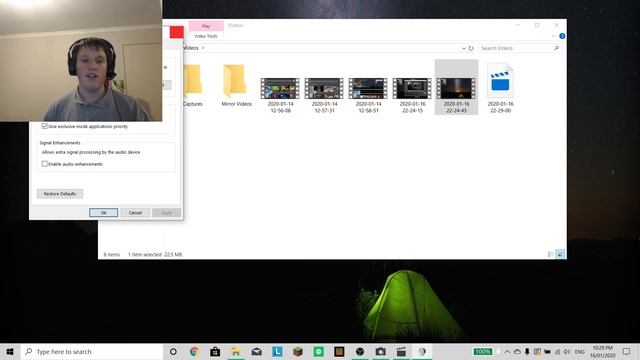Open OneDrive cloud icon in tray
Viewport: 640px width, 360px height.
point(517,351)
